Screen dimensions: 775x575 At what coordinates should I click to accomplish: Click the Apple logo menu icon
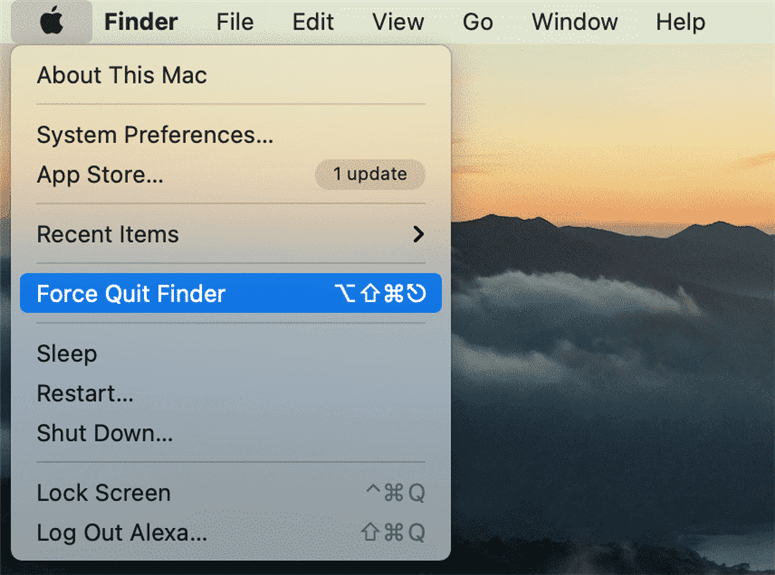tap(51, 21)
